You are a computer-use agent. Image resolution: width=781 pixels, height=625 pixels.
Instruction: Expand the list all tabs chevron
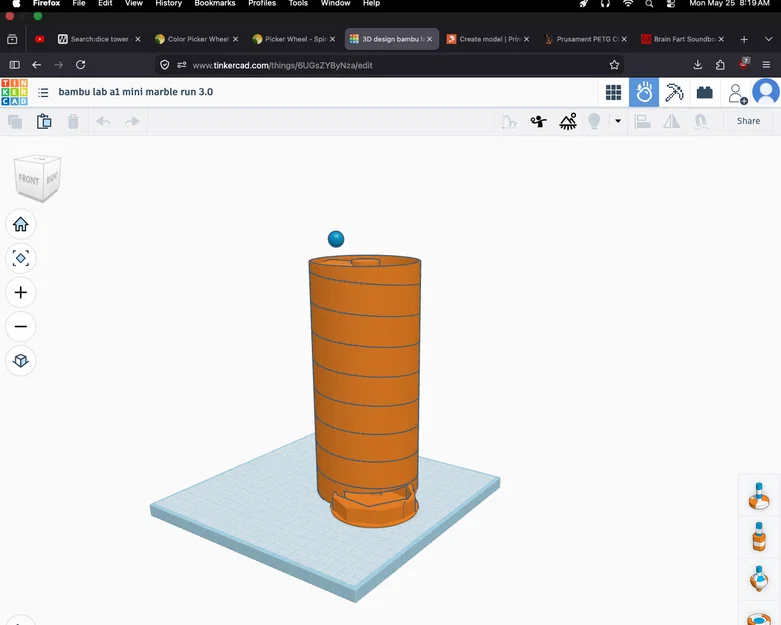coord(768,39)
